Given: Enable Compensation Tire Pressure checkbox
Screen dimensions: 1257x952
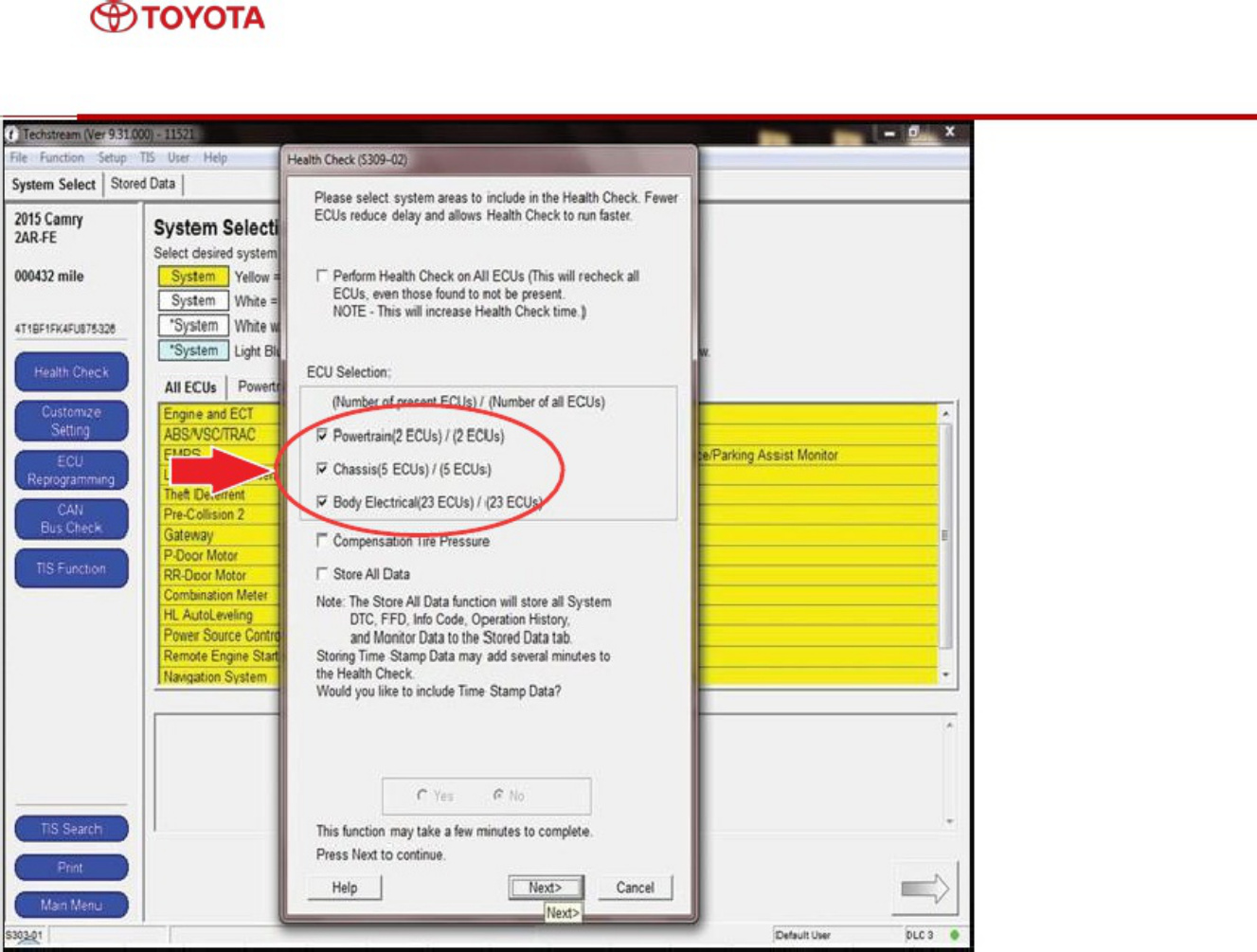Looking at the screenshot, I should [x=322, y=540].
